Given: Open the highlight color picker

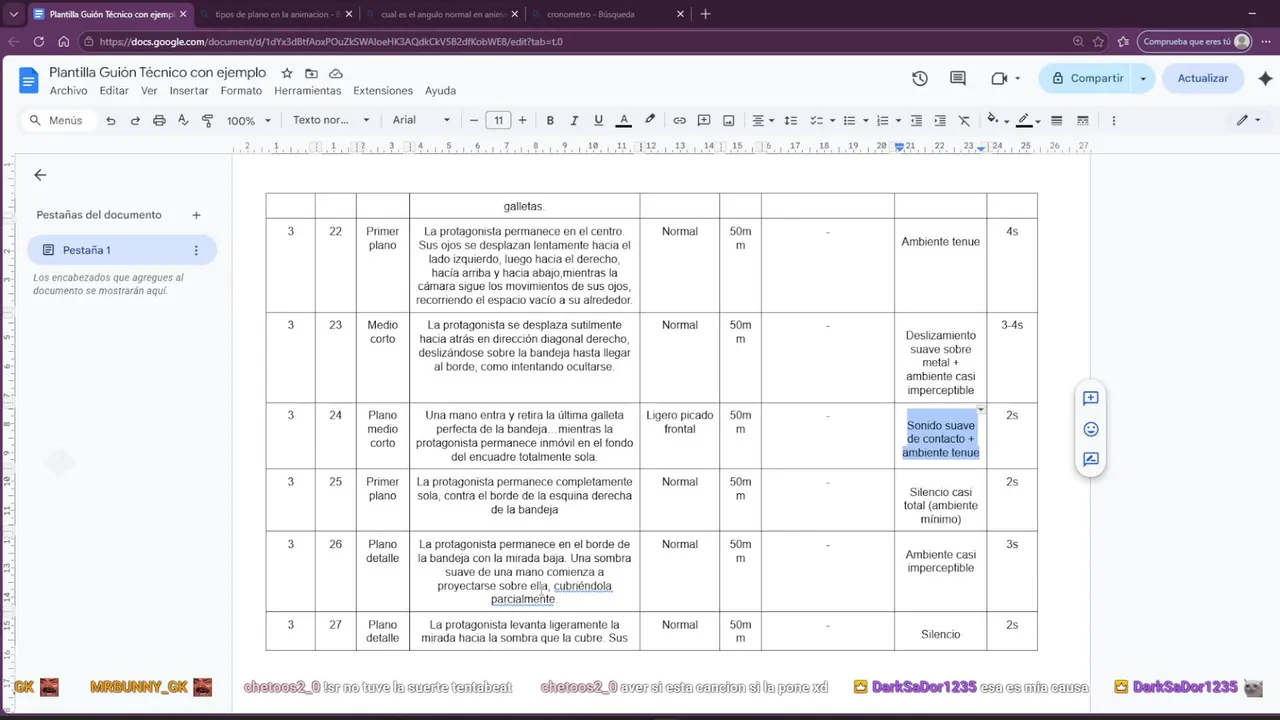Looking at the screenshot, I should coord(650,120).
